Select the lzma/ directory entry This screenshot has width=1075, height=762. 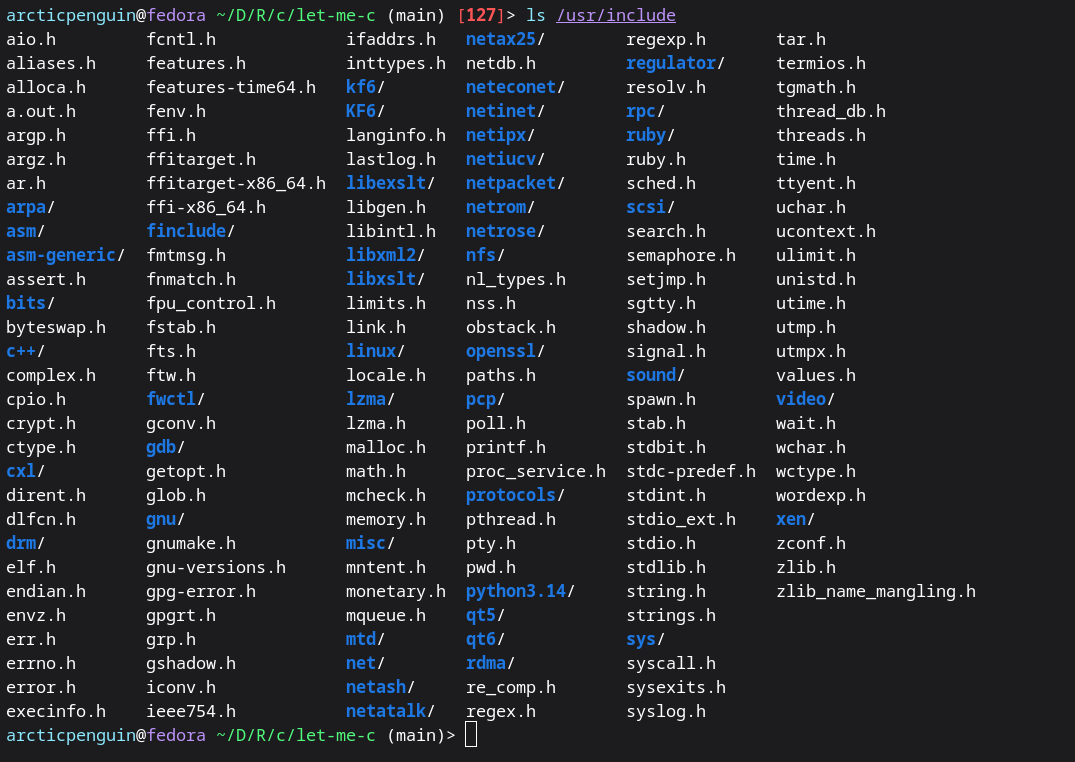[x=370, y=399]
